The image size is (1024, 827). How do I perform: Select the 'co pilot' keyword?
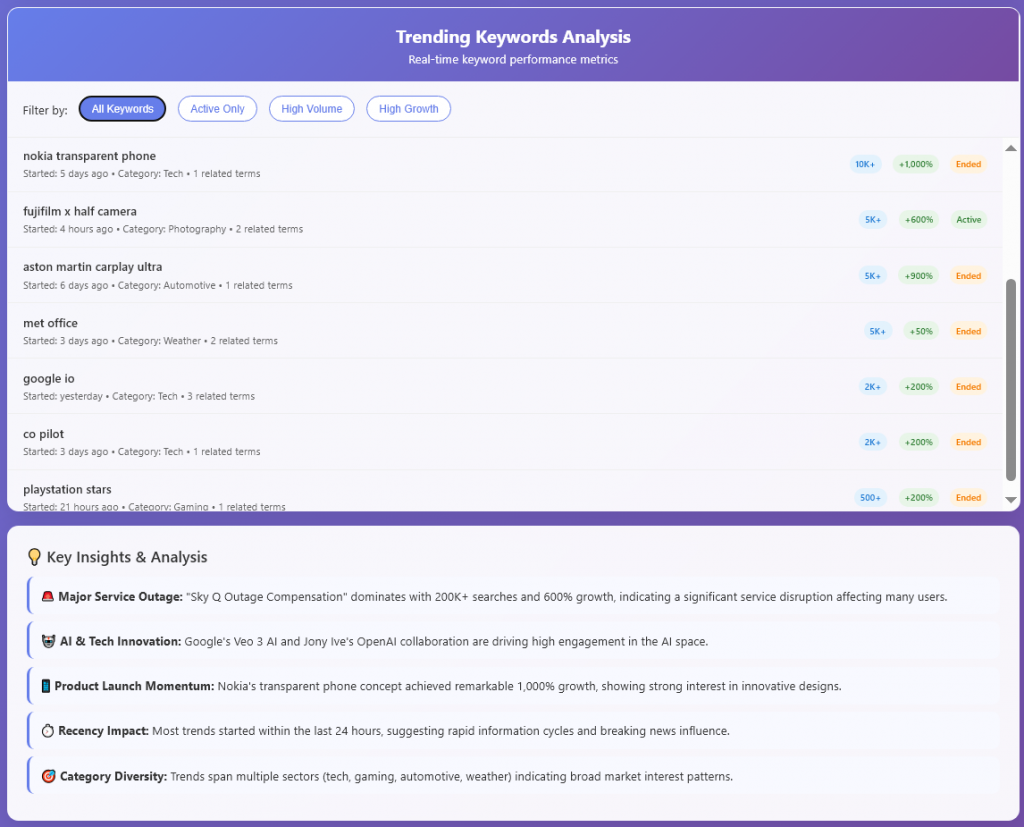(x=44, y=434)
